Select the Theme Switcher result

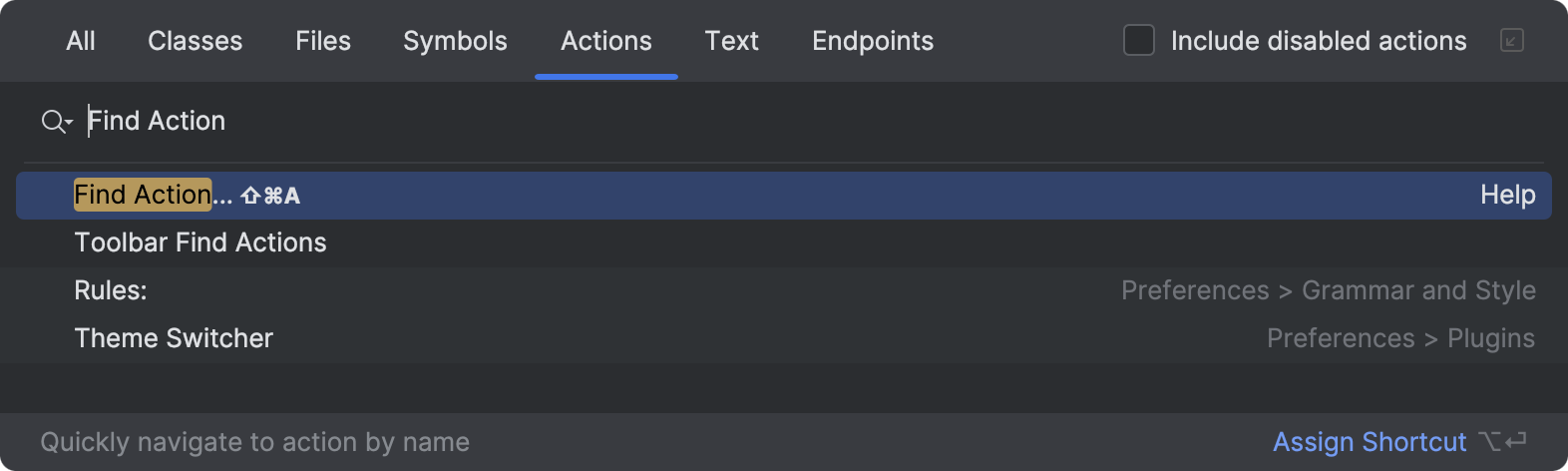click(174, 338)
